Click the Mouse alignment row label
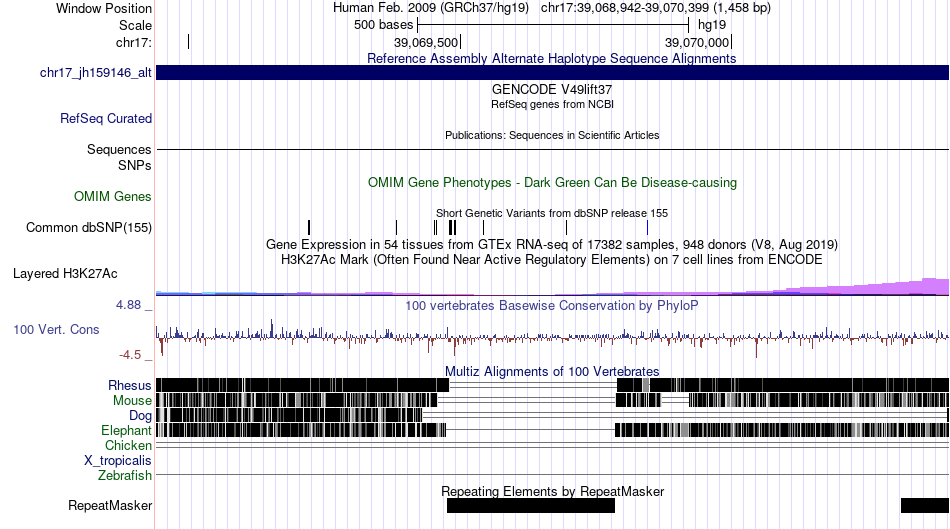950x529 pixels. [x=132, y=401]
